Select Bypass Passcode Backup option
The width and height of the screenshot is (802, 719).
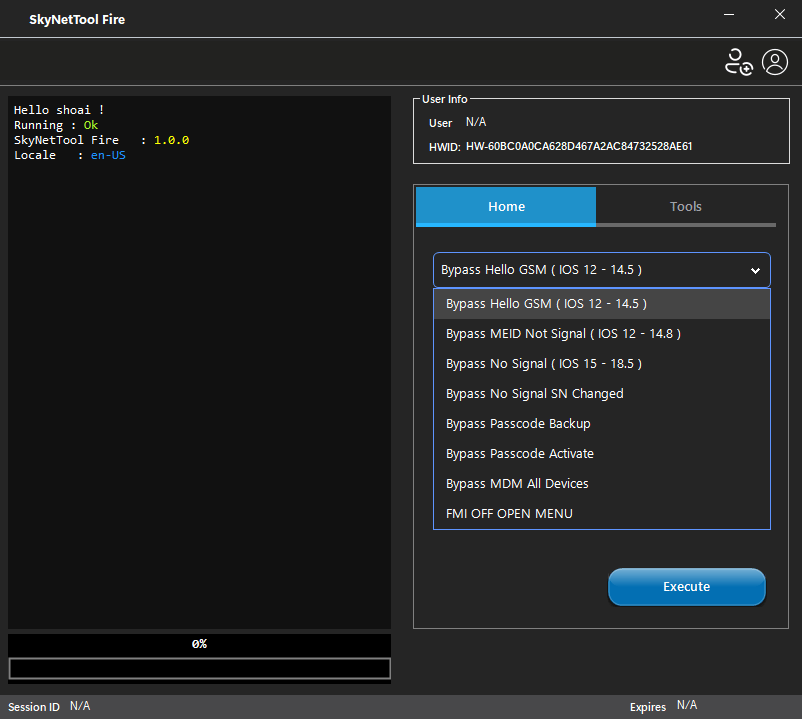click(518, 423)
